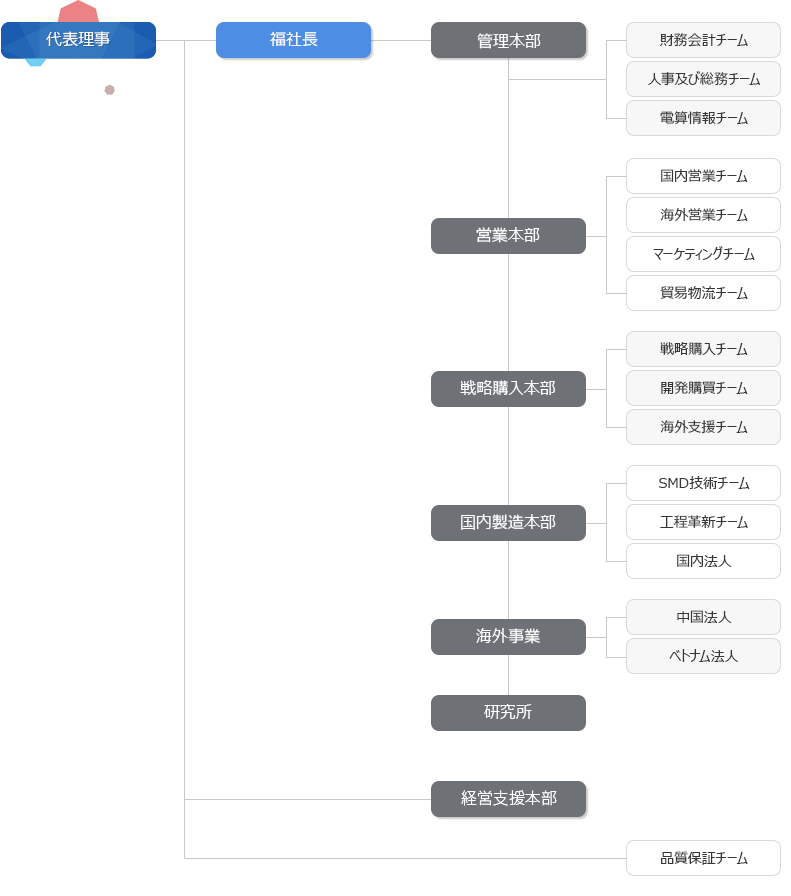
Task: Click the 品質保証チーム box
Action: 703,858
